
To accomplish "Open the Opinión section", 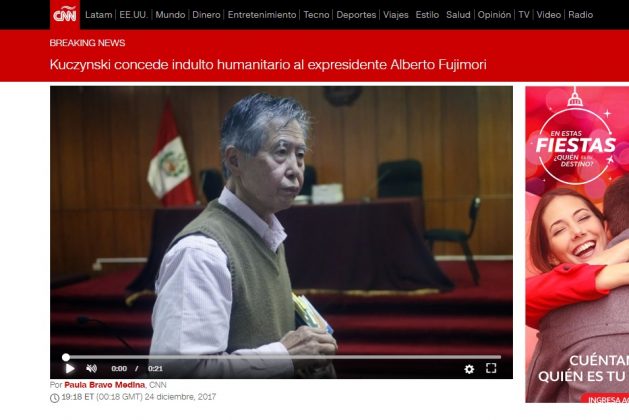I will pyautogui.click(x=494, y=15).
